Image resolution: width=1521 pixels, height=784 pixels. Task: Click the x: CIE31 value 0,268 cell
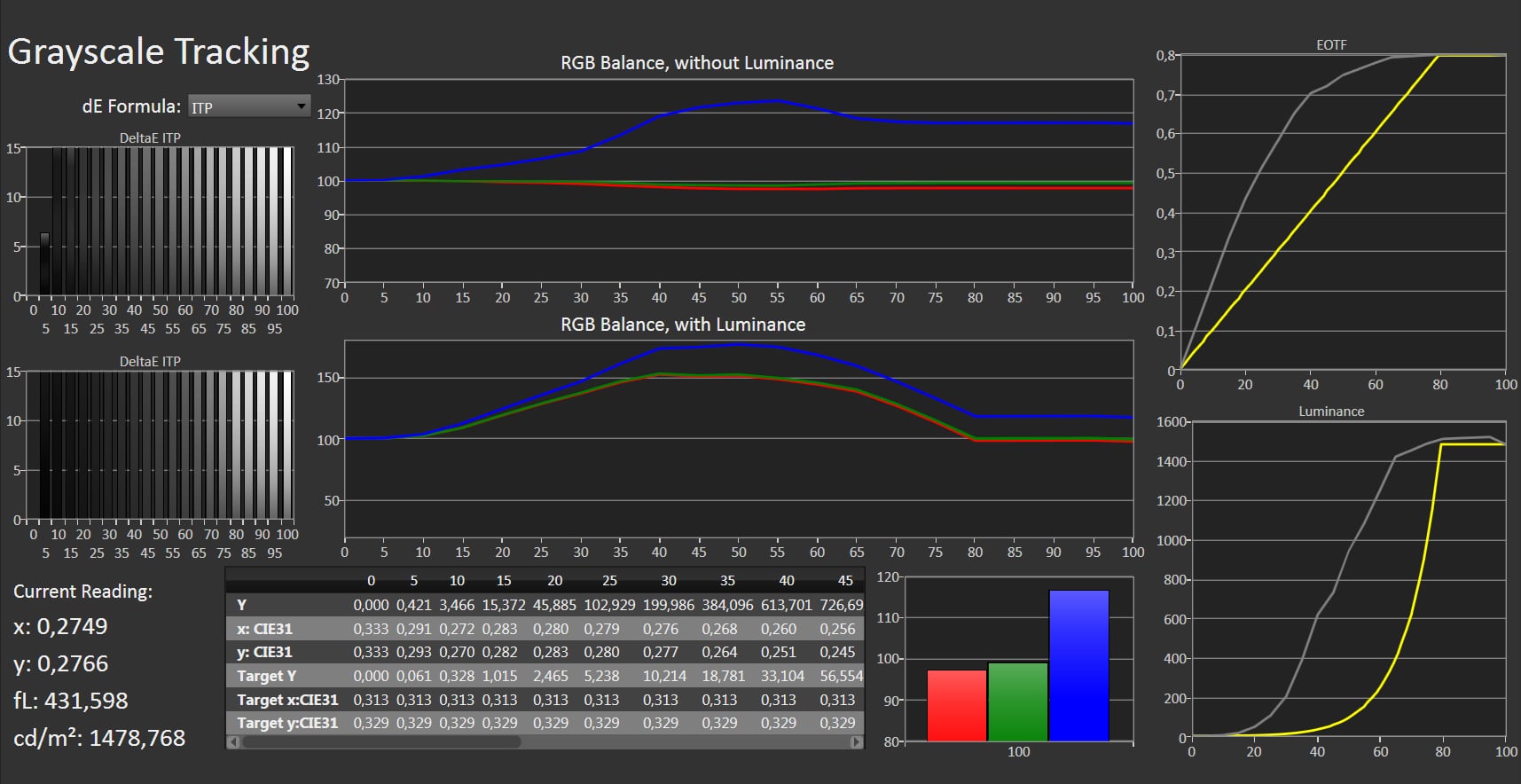click(x=719, y=629)
